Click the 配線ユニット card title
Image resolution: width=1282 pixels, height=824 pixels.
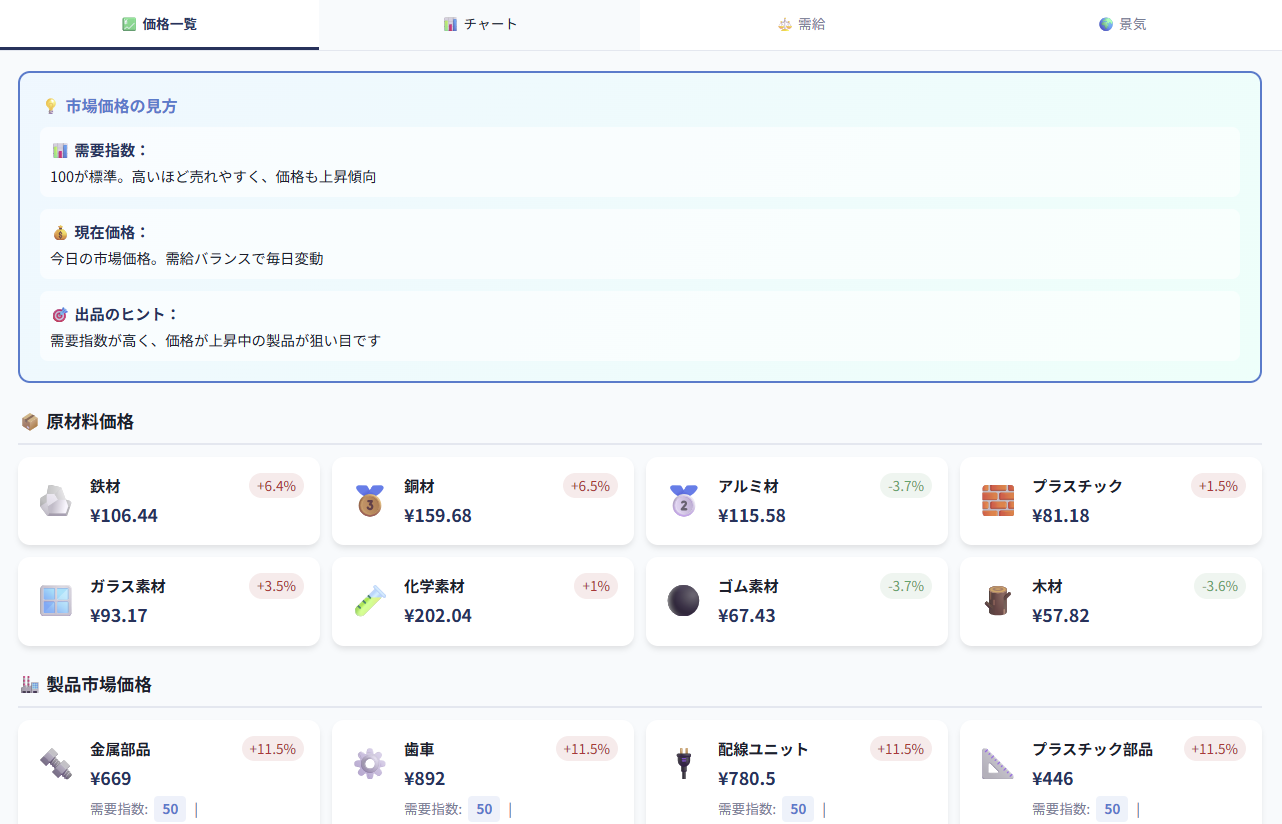(763, 750)
